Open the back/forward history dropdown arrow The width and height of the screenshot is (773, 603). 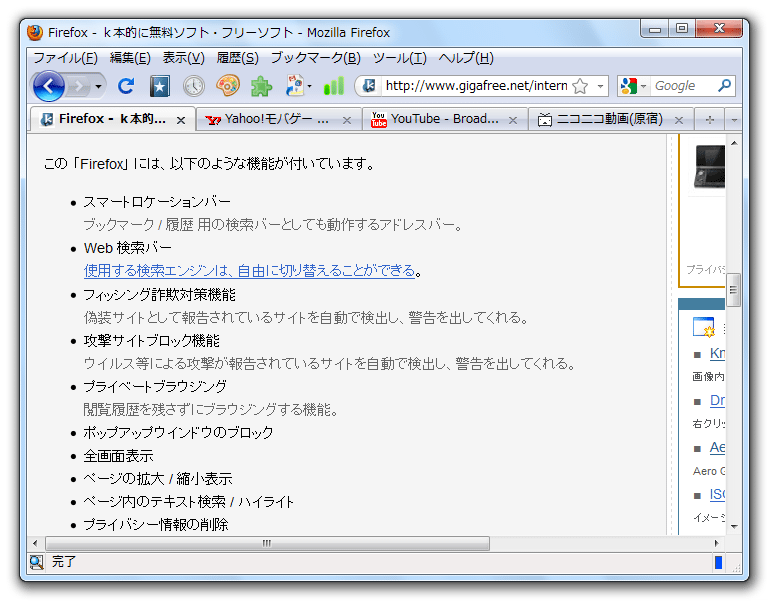tap(99, 87)
